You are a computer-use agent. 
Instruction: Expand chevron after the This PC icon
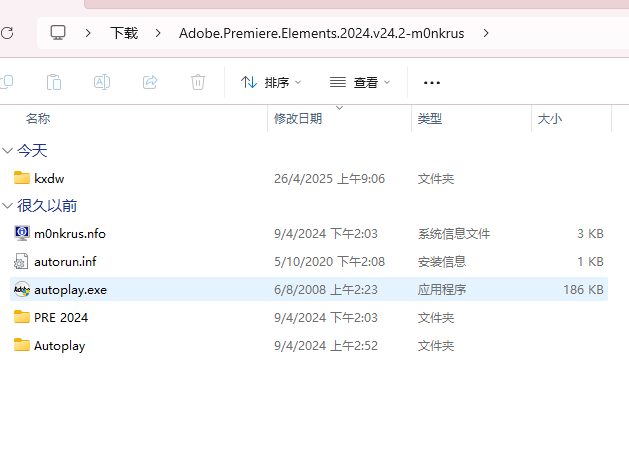[x=88, y=33]
